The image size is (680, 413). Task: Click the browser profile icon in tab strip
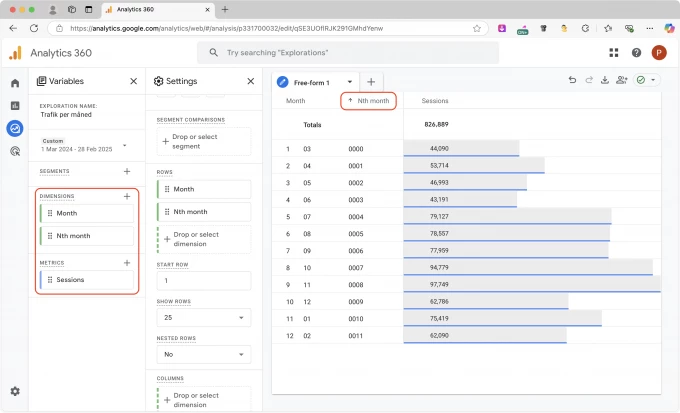pyautogui.click(x=52, y=10)
